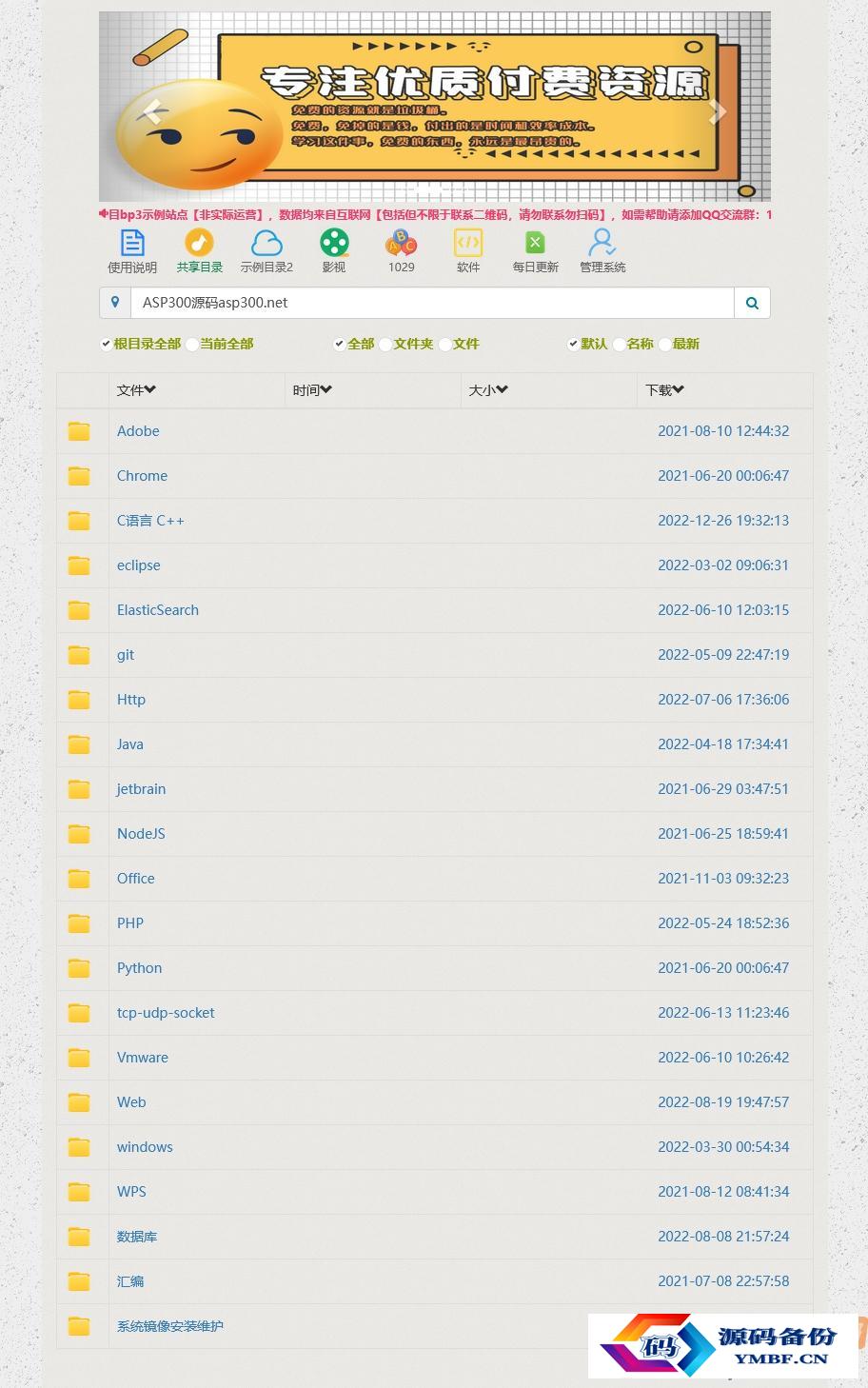Open the 1029 ABC balls icon
Viewport: 868px width, 1388px height.
click(x=401, y=243)
